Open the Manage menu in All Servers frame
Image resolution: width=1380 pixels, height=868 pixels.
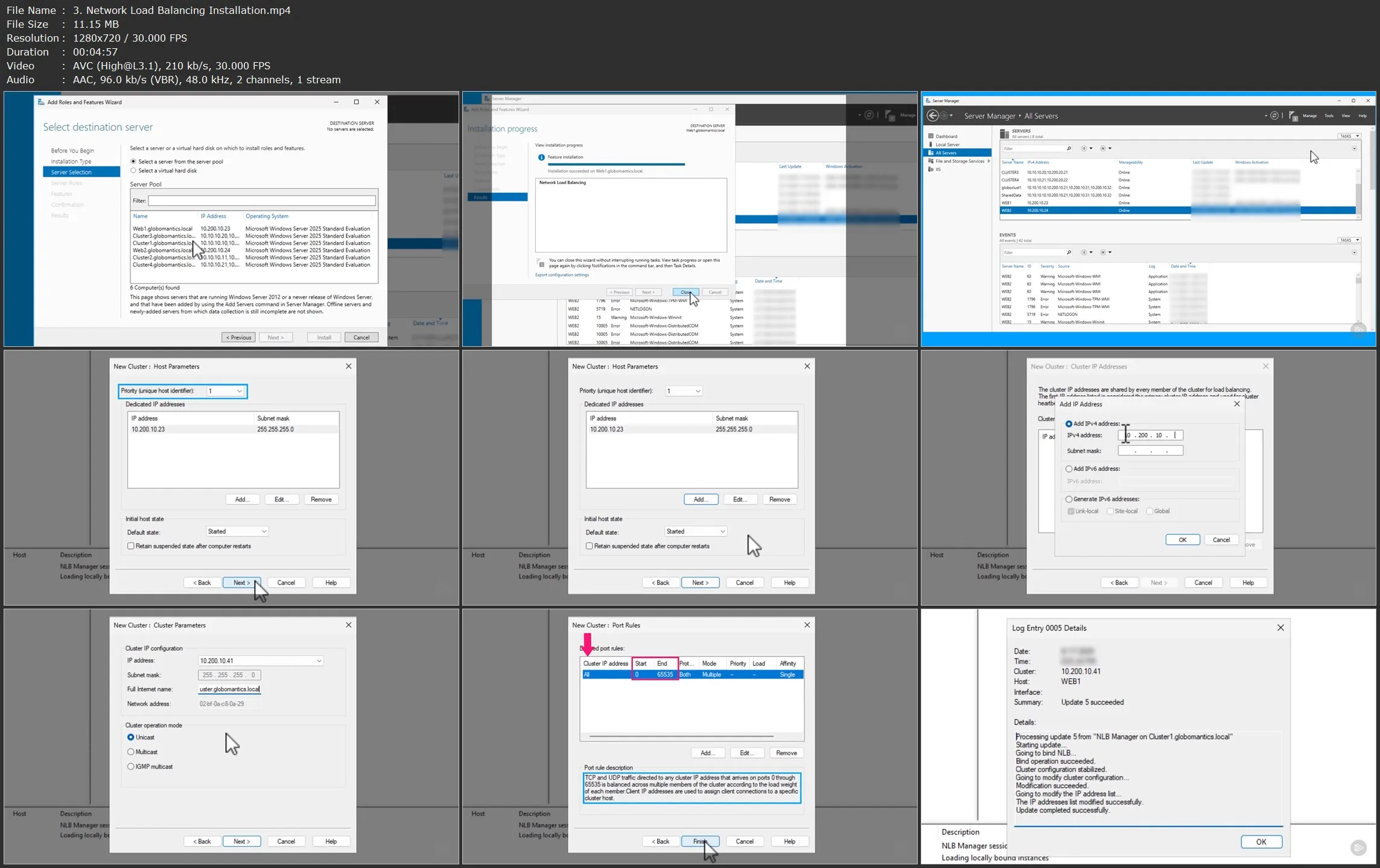(x=1309, y=116)
